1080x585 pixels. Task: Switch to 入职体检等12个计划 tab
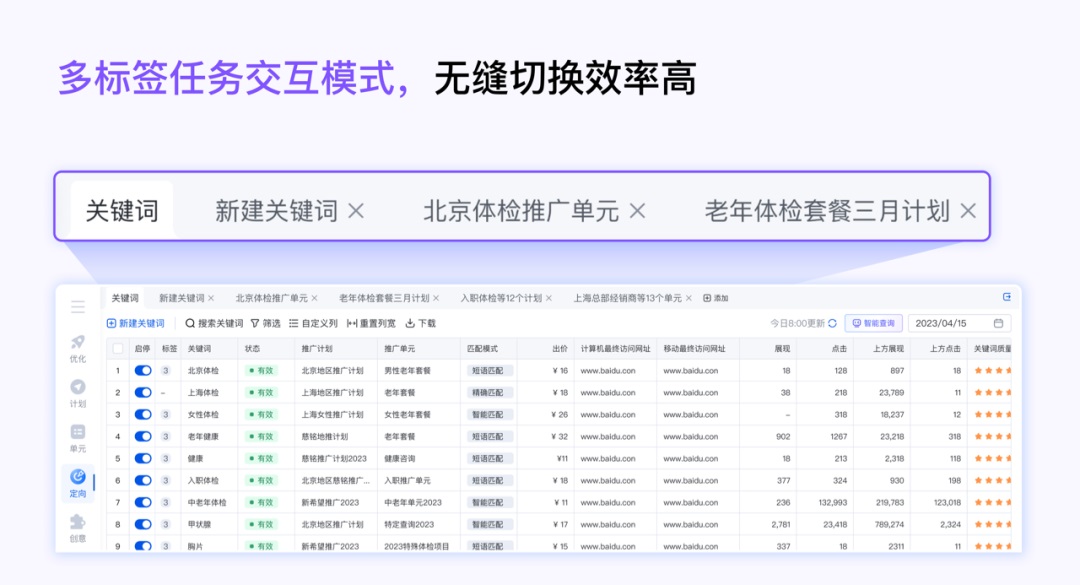(500, 298)
